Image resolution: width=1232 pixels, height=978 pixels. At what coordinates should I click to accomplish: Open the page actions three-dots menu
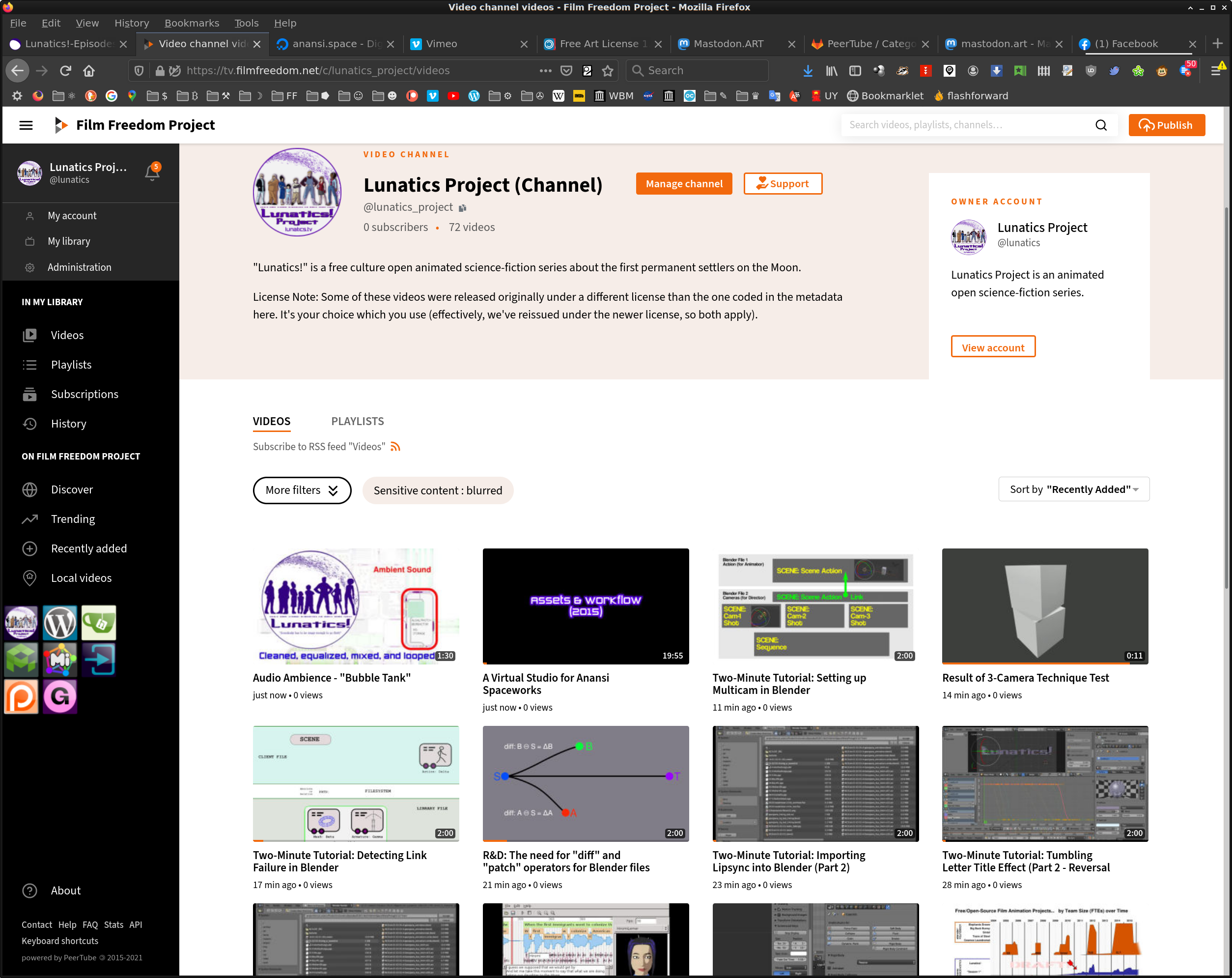point(545,70)
